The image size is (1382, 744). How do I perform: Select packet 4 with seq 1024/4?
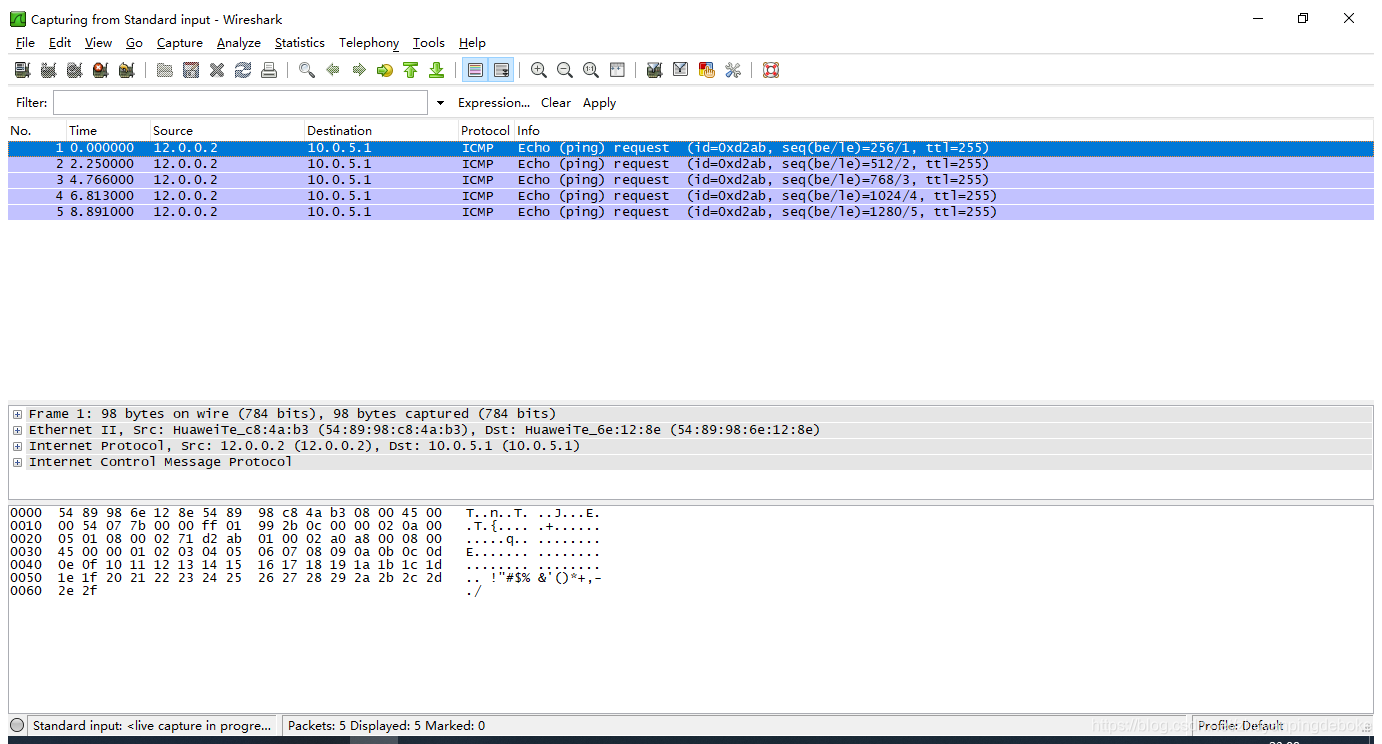pyautogui.click(x=691, y=196)
